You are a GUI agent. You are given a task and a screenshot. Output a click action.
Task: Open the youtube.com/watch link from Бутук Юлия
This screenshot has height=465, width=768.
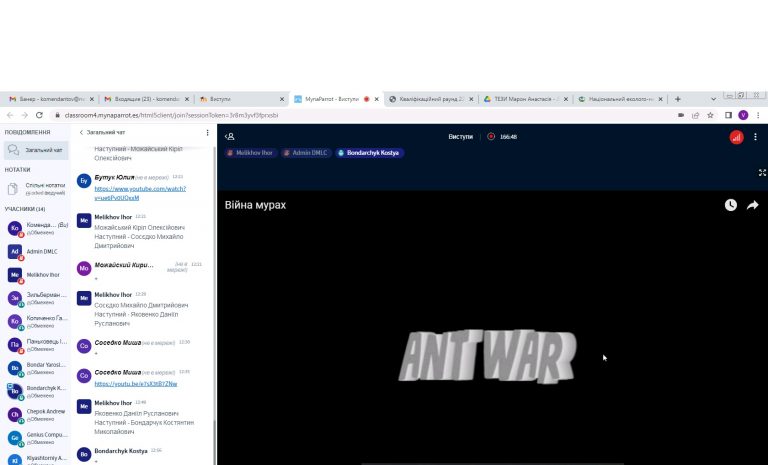(140, 192)
